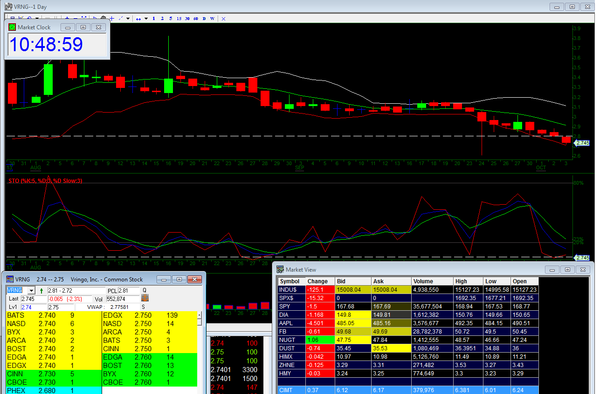
Task: Click the green up-arrow tick indicator
Action: (41, 291)
